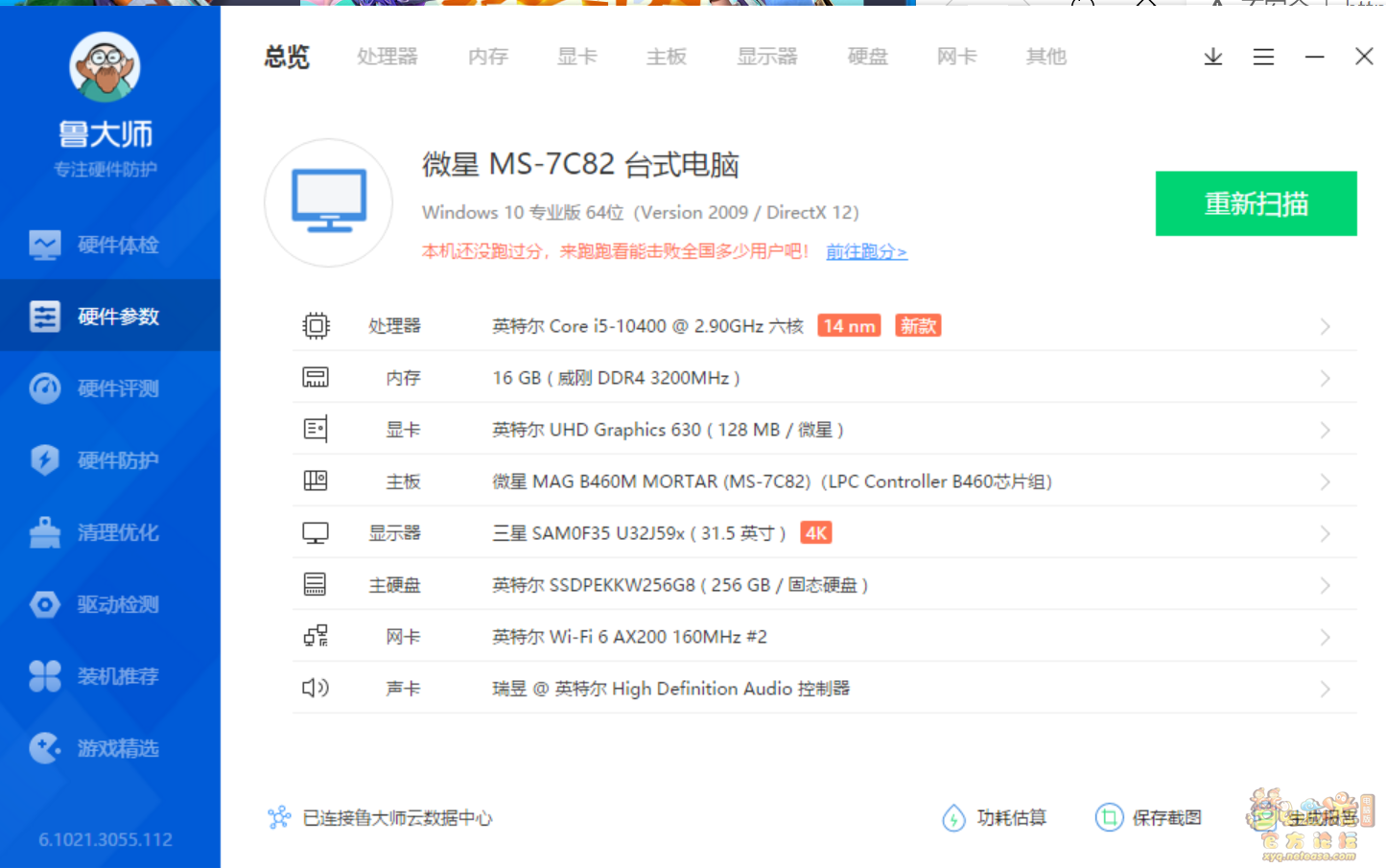The height and width of the screenshot is (868, 1386).
Task: Click the speaker sound card icon
Action: tap(316, 688)
